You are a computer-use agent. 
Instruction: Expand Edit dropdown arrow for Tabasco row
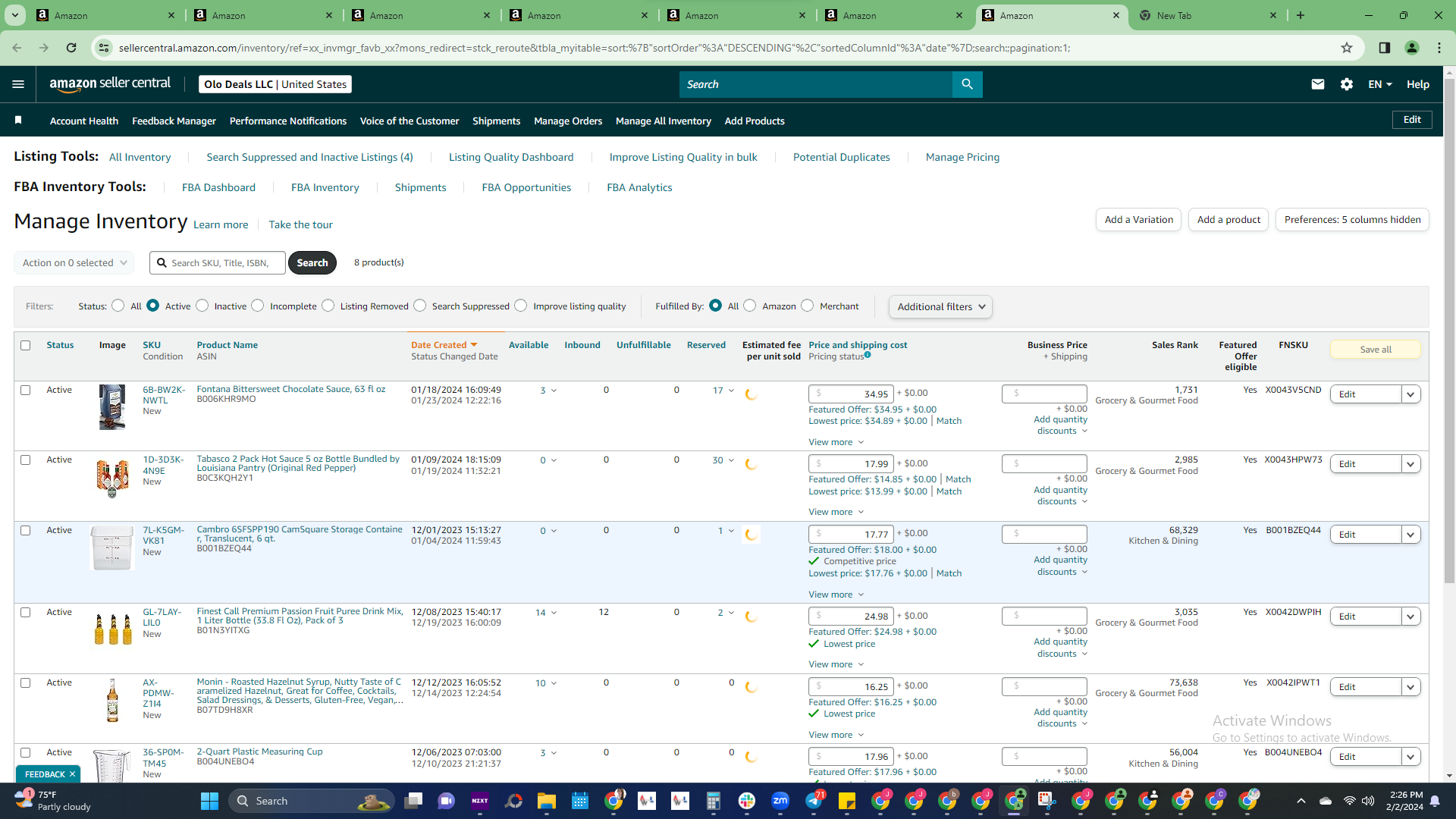[x=1410, y=464]
